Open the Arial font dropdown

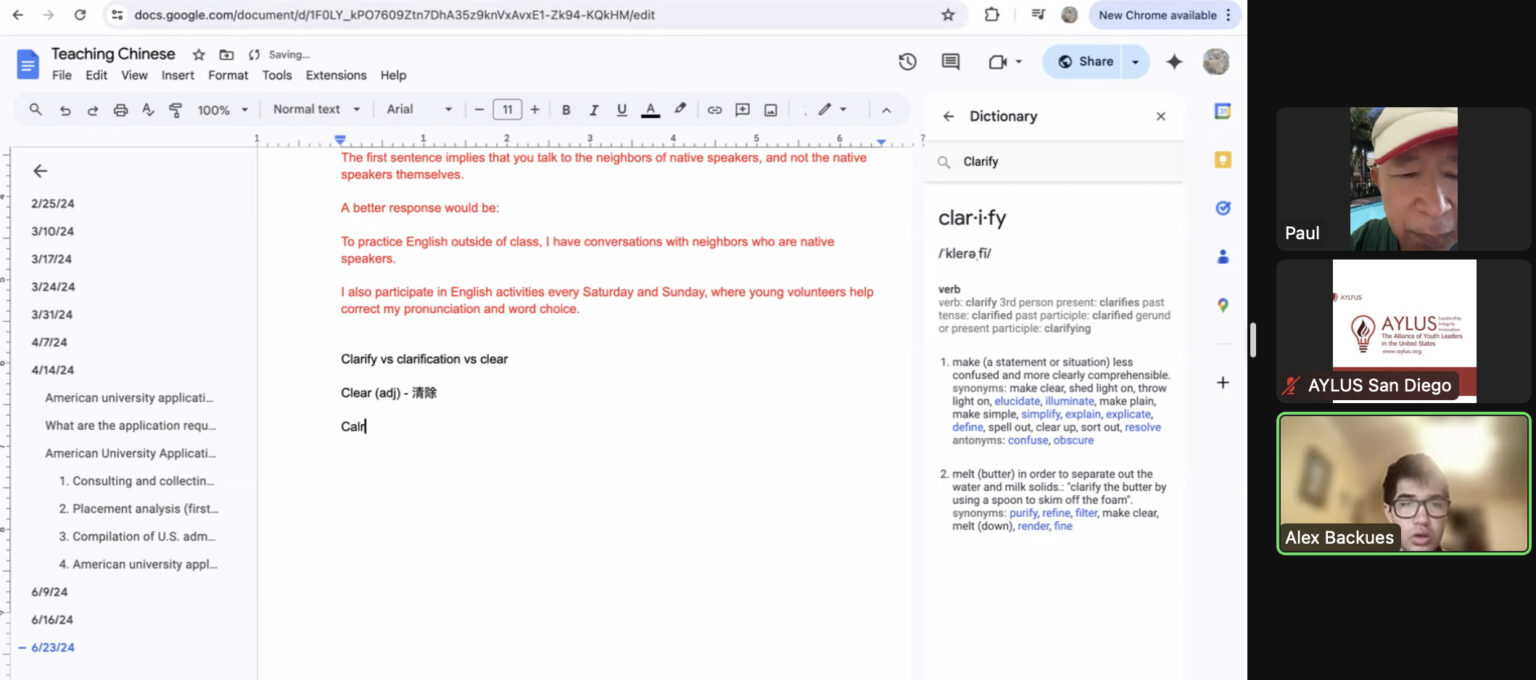pyautogui.click(x=420, y=110)
